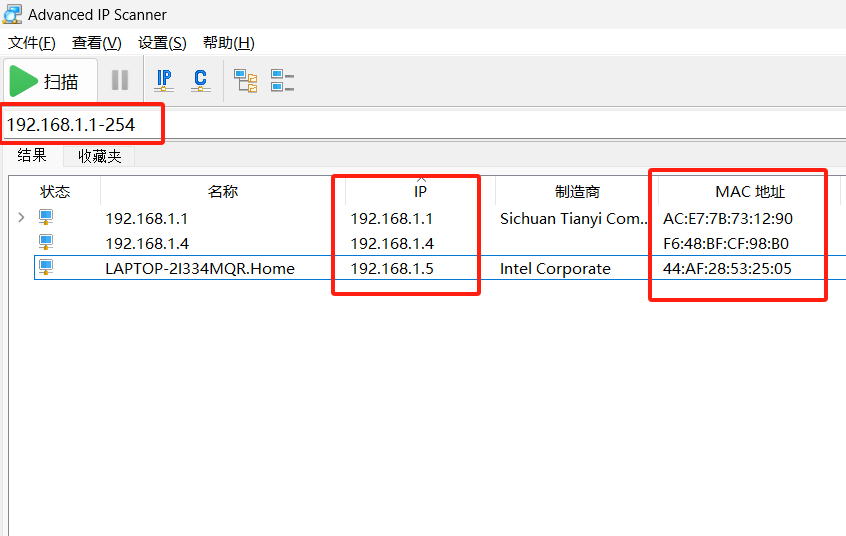Sort by the 制造商 column header
Screen dimensions: 846x536
click(x=577, y=192)
